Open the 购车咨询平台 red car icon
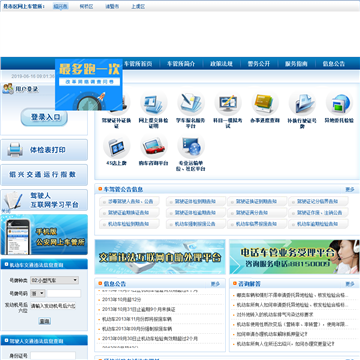 (x=153, y=146)
